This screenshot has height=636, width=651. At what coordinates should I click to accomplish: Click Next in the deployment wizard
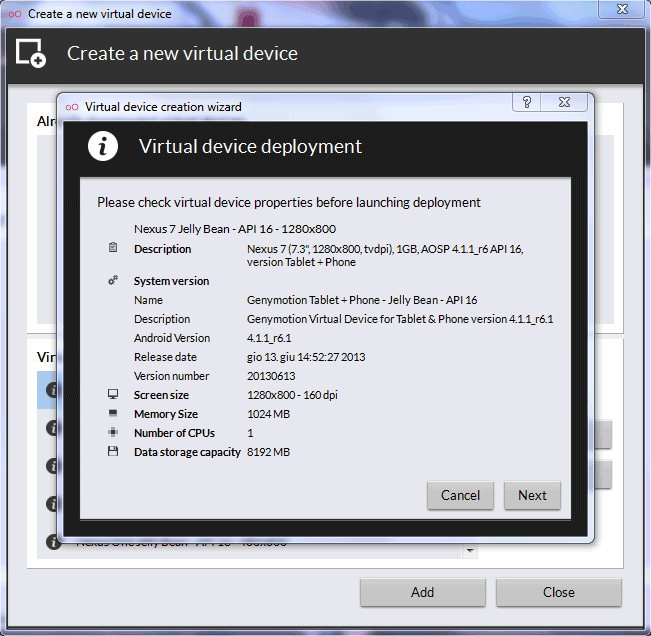click(x=532, y=495)
